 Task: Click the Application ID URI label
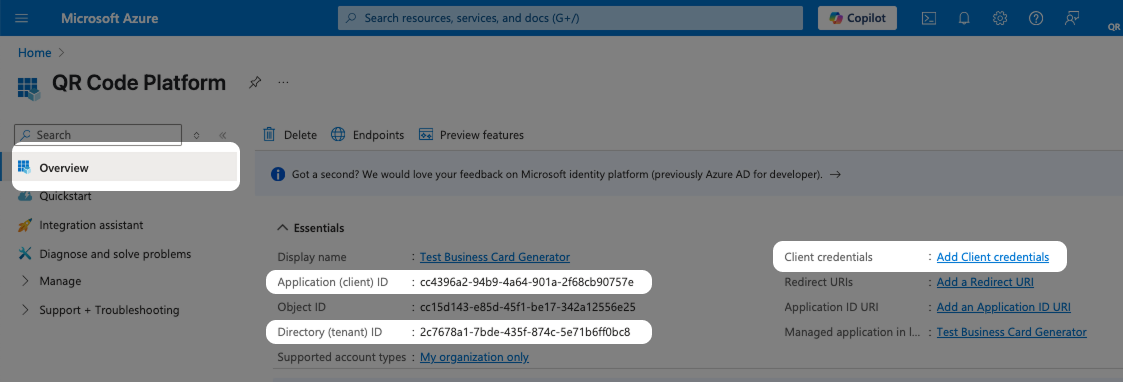pyautogui.click(x=832, y=307)
